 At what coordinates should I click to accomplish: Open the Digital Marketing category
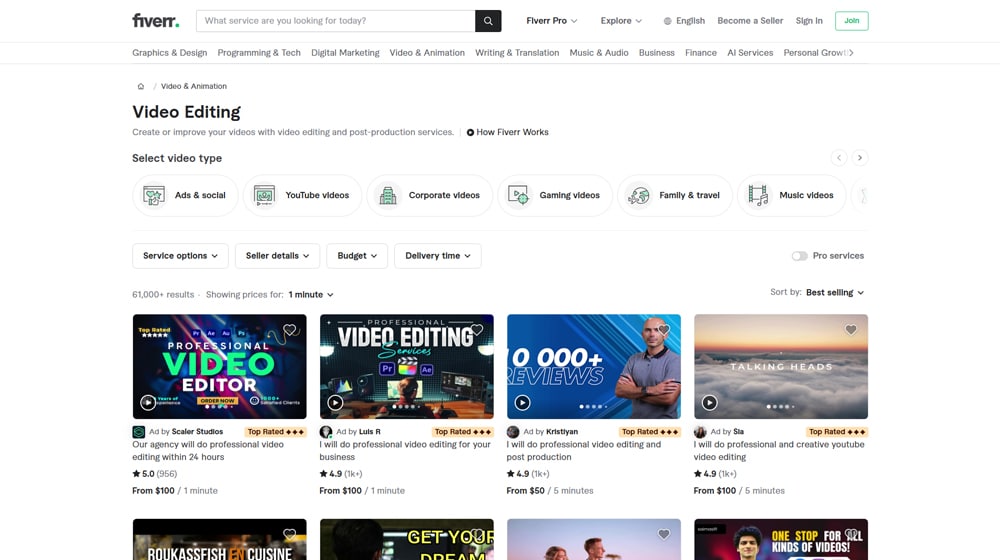pyautogui.click(x=345, y=53)
